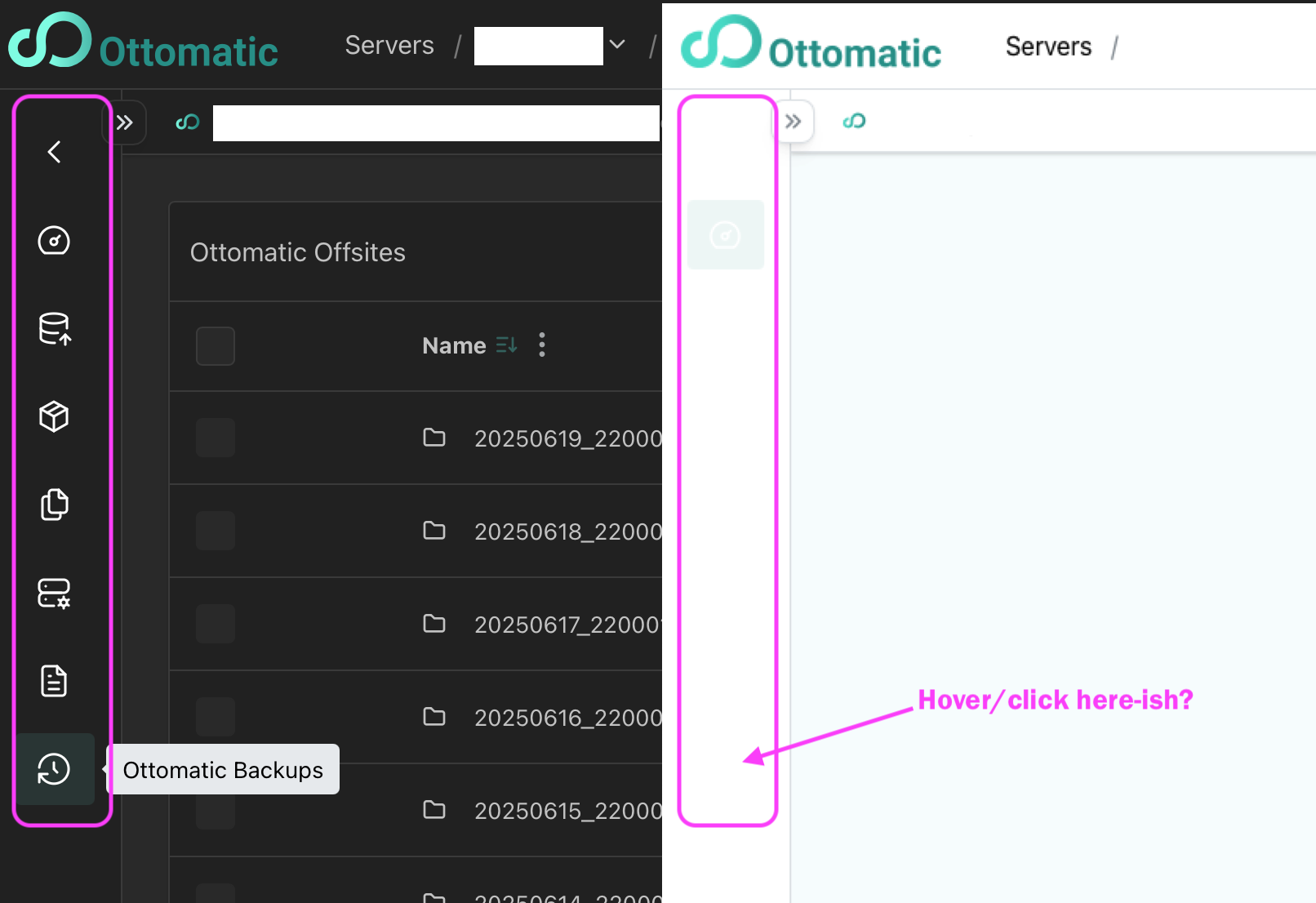This screenshot has height=903, width=1316.
Task: Open the dashboard gauge icon in dark sidebar
Action: coord(54,240)
